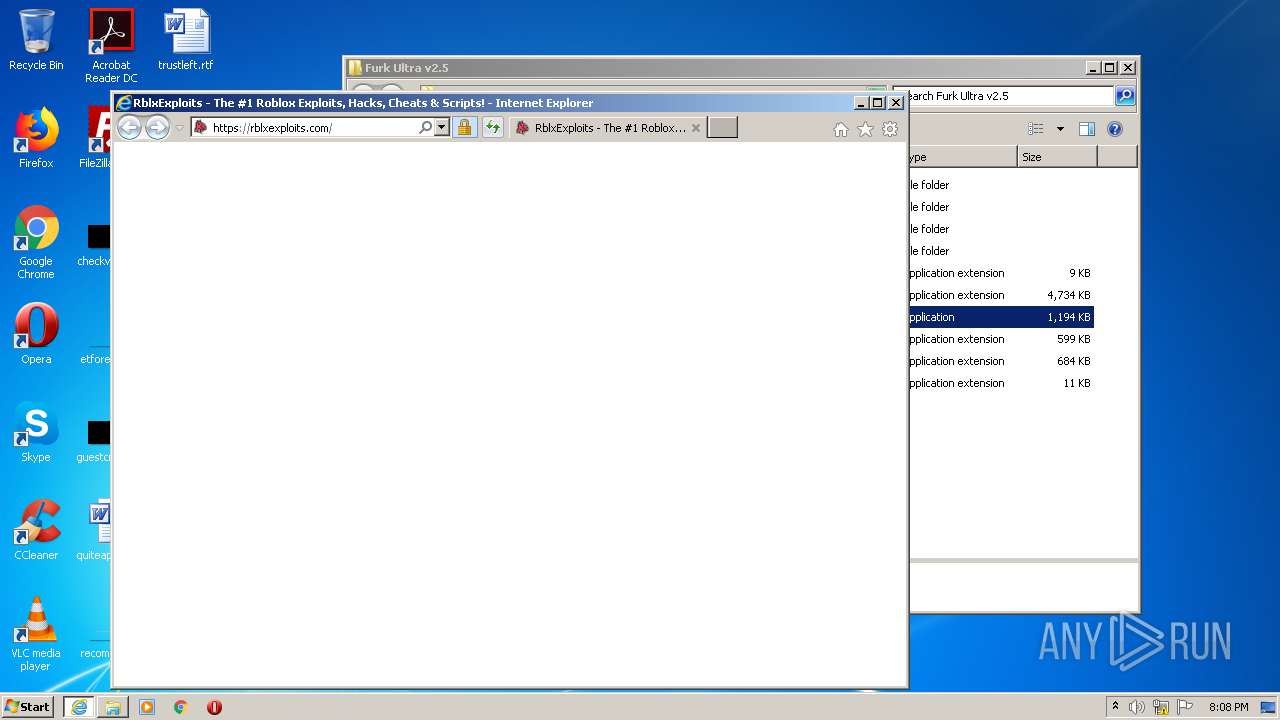Open the Tools gear icon
1280x720 pixels.
[x=890, y=129]
